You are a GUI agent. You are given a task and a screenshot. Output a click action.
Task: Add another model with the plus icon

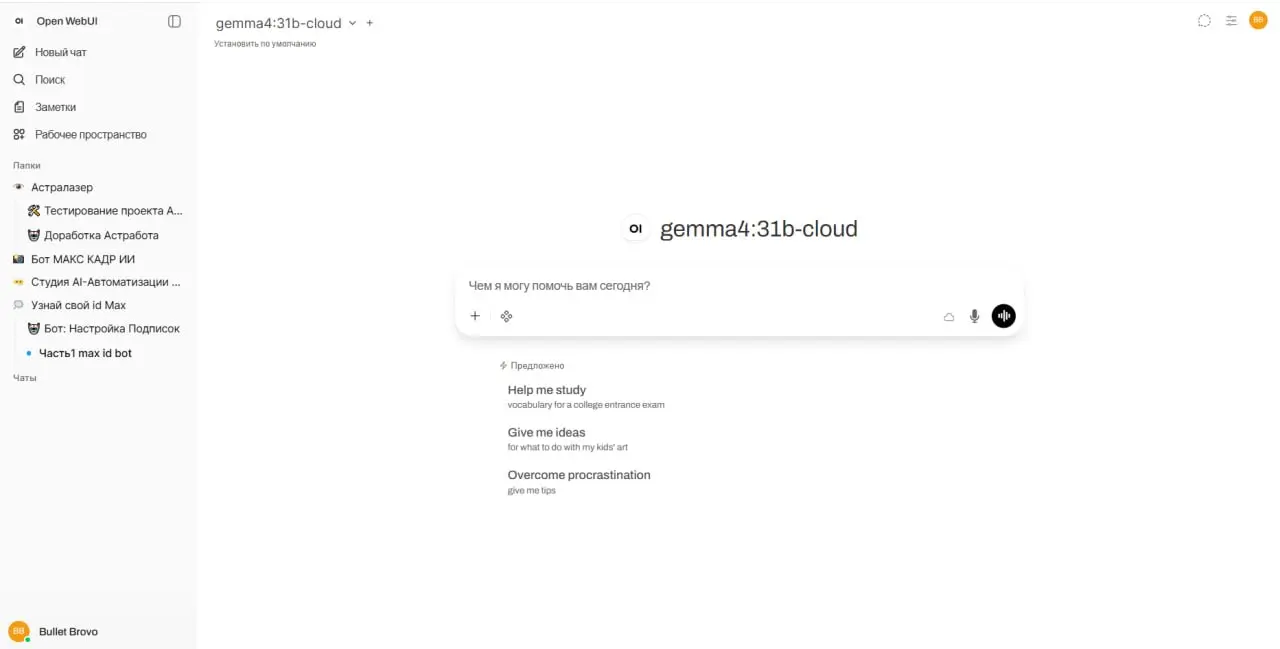tap(370, 23)
